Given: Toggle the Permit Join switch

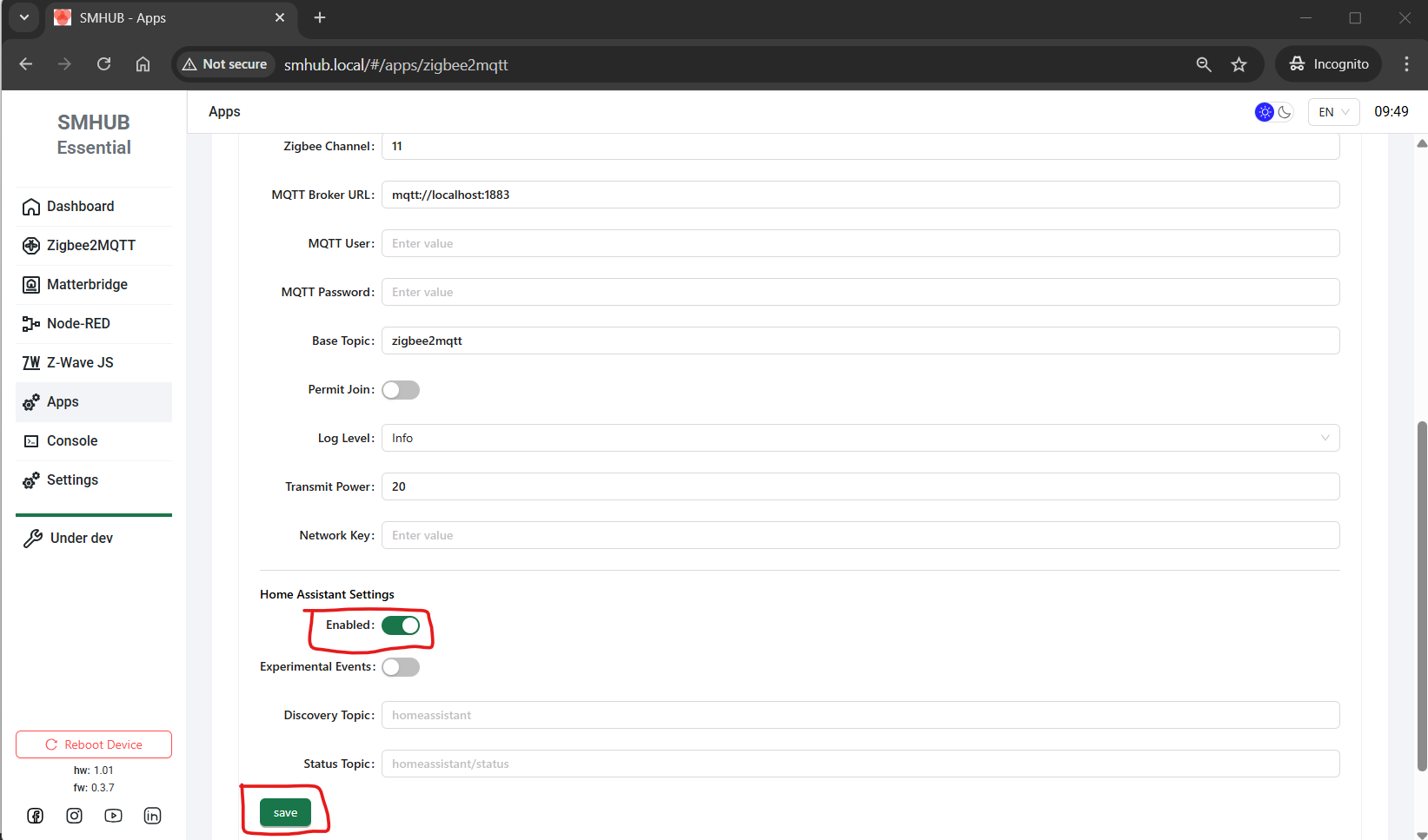Looking at the screenshot, I should (401, 390).
